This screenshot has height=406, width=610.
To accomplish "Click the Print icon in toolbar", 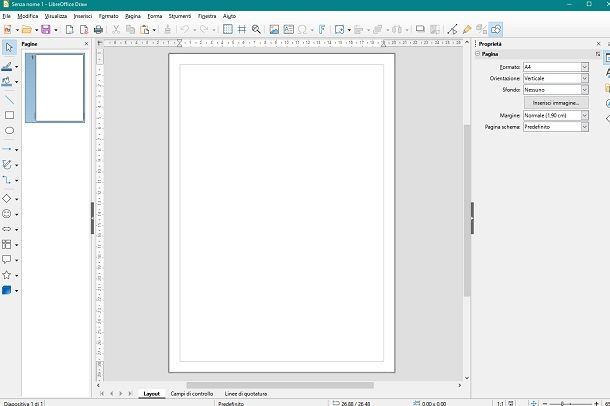I will click(98, 30).
